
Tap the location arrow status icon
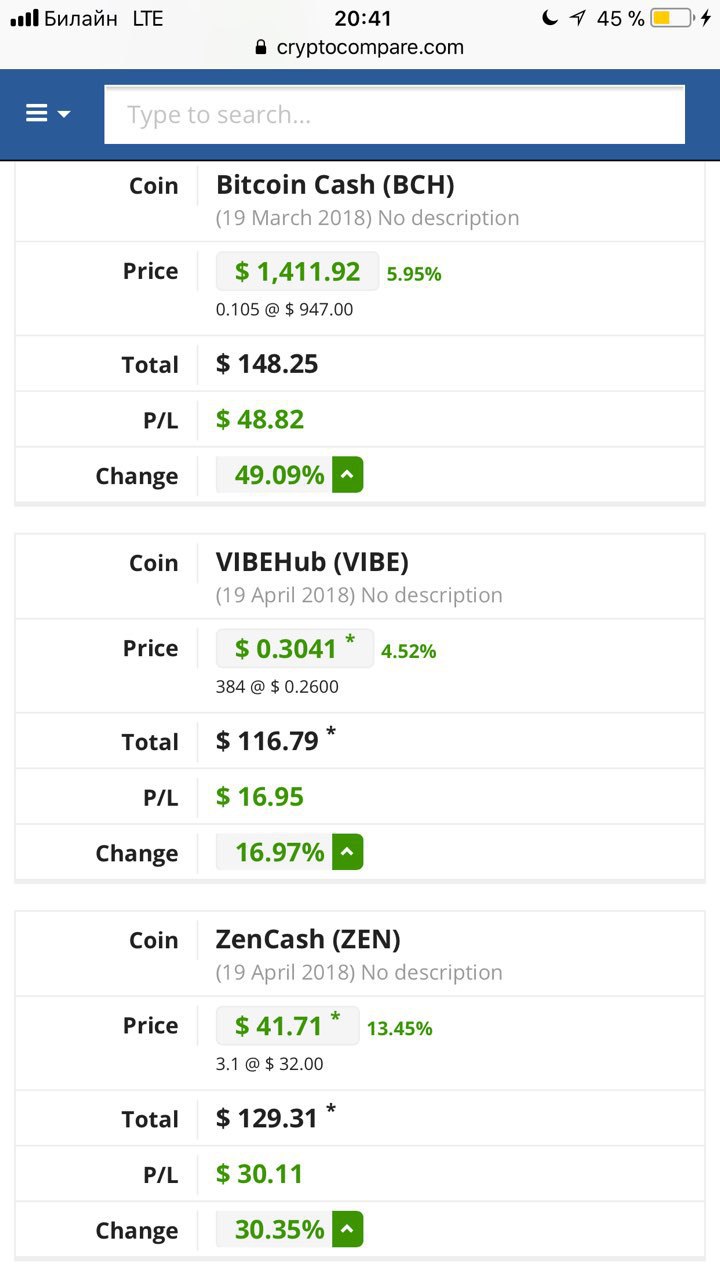pos(578,18)
